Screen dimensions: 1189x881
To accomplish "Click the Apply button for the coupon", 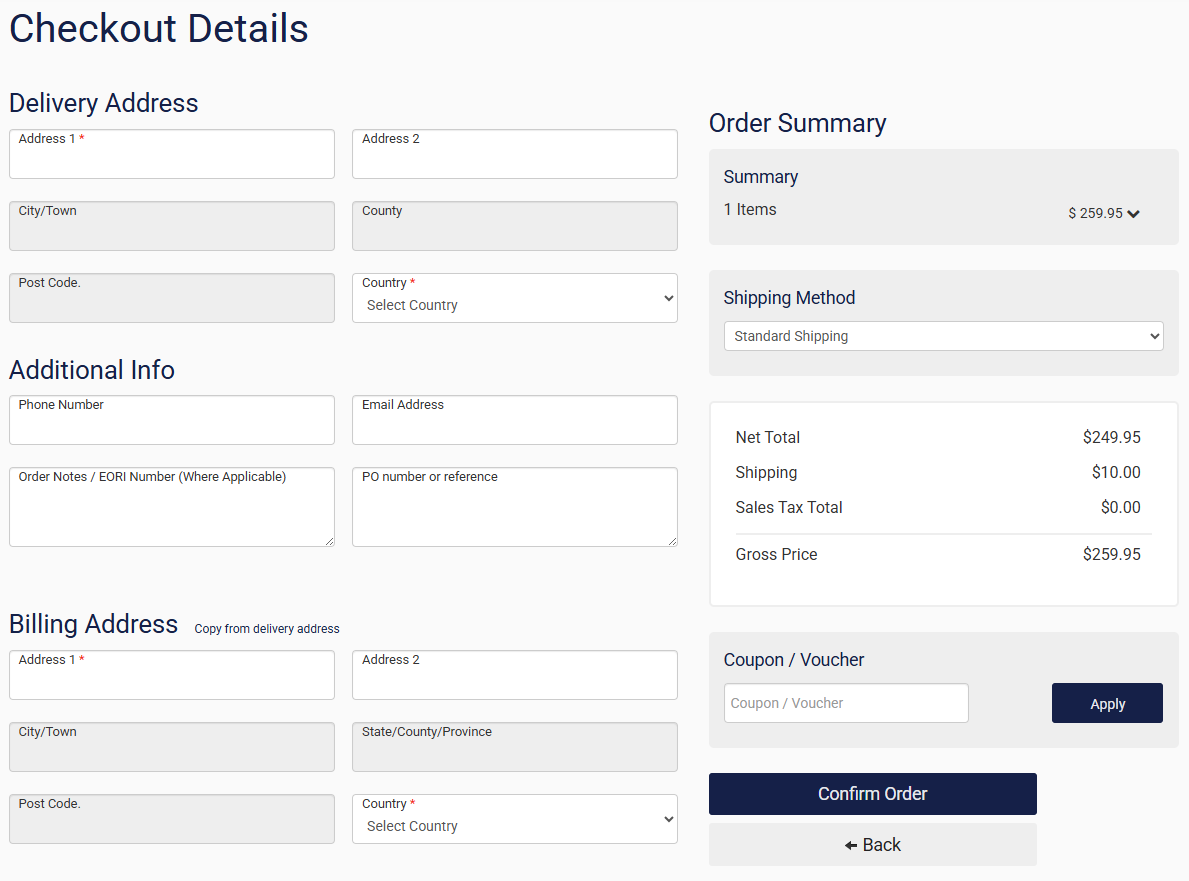I will coord(1107,703).
